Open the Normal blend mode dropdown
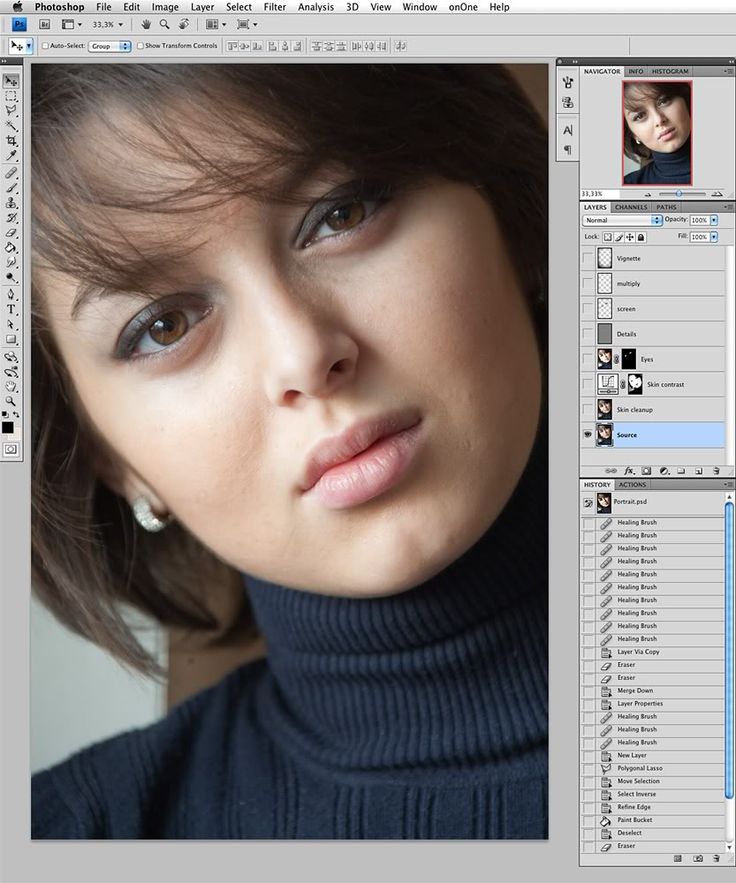 623,220
